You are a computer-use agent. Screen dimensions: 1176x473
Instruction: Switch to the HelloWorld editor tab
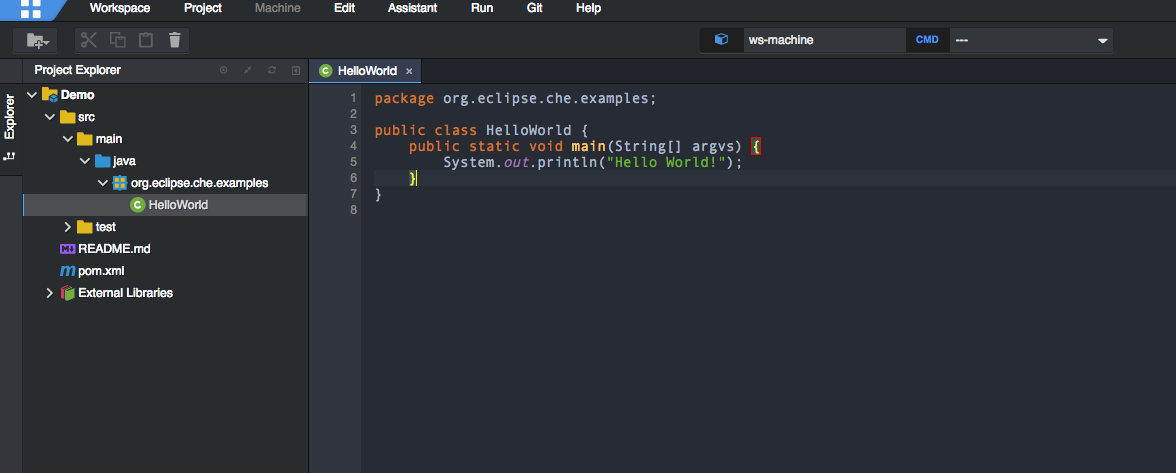367,71
